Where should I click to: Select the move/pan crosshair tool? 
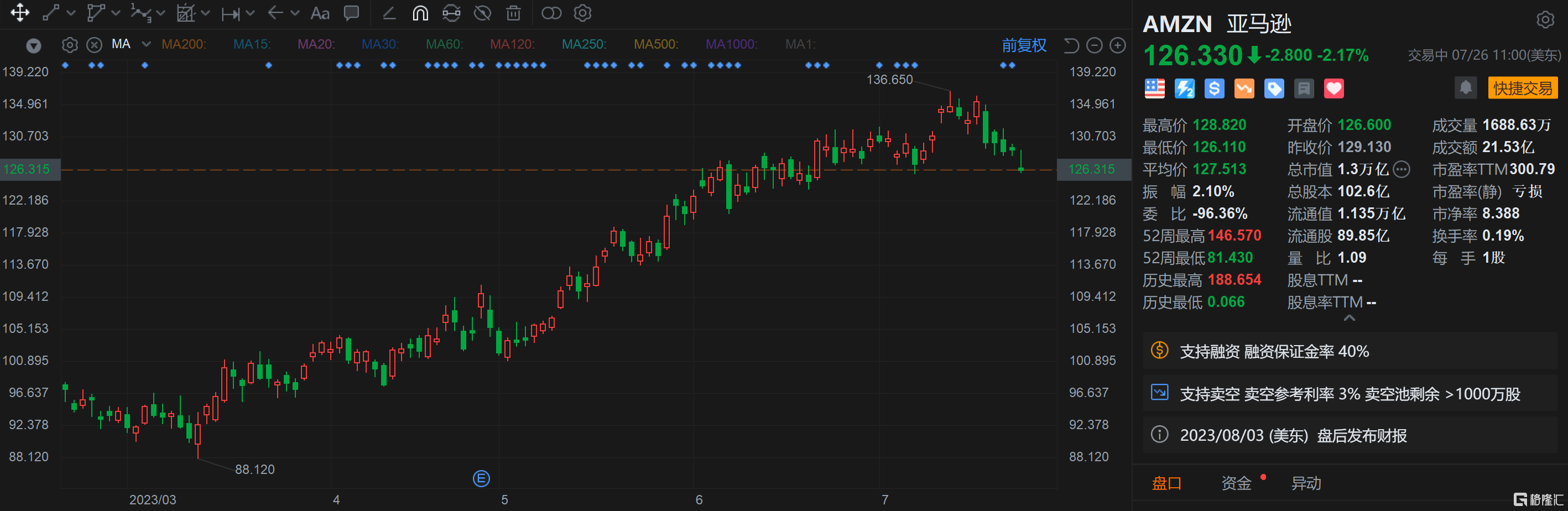(x=20, y=13)
